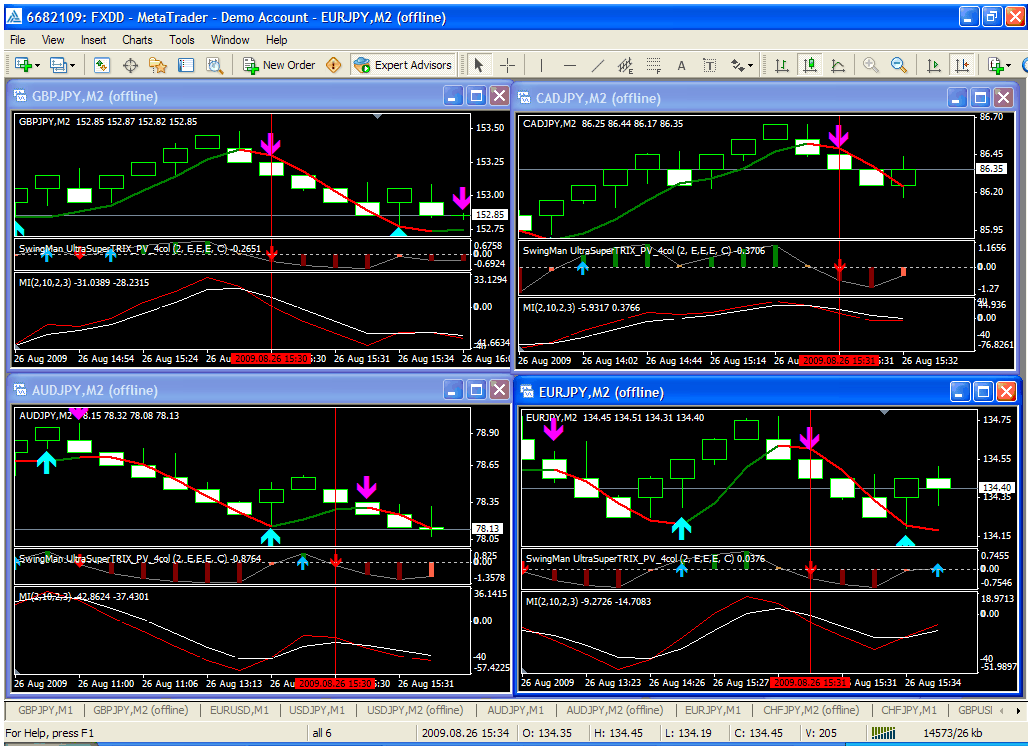This screenshot has height=746, width=1032.
Task: Open the New Chart tool
Action: tap(23, 65)
